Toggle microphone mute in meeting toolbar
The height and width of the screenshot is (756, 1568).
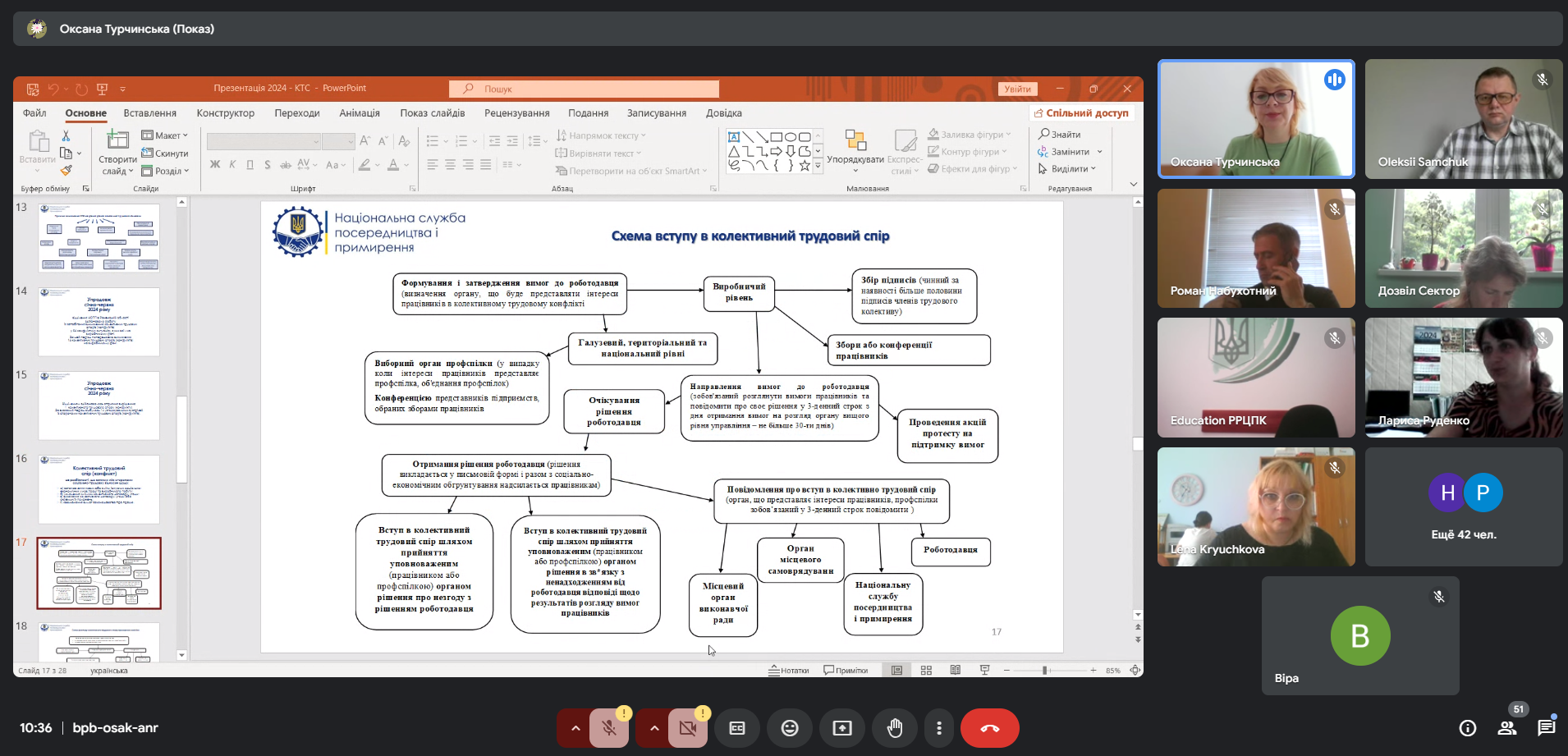(x=608, y=728)
